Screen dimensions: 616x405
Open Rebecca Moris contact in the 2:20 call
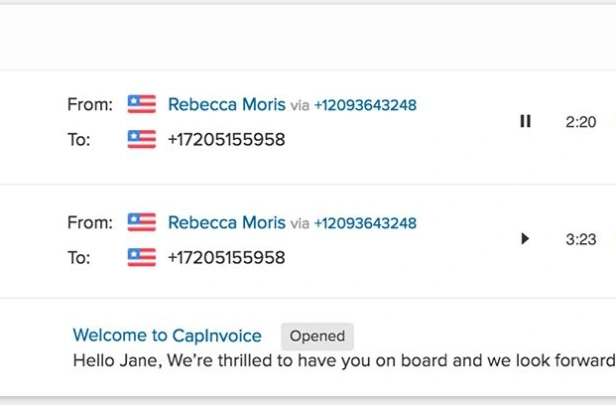coord(227,104)
